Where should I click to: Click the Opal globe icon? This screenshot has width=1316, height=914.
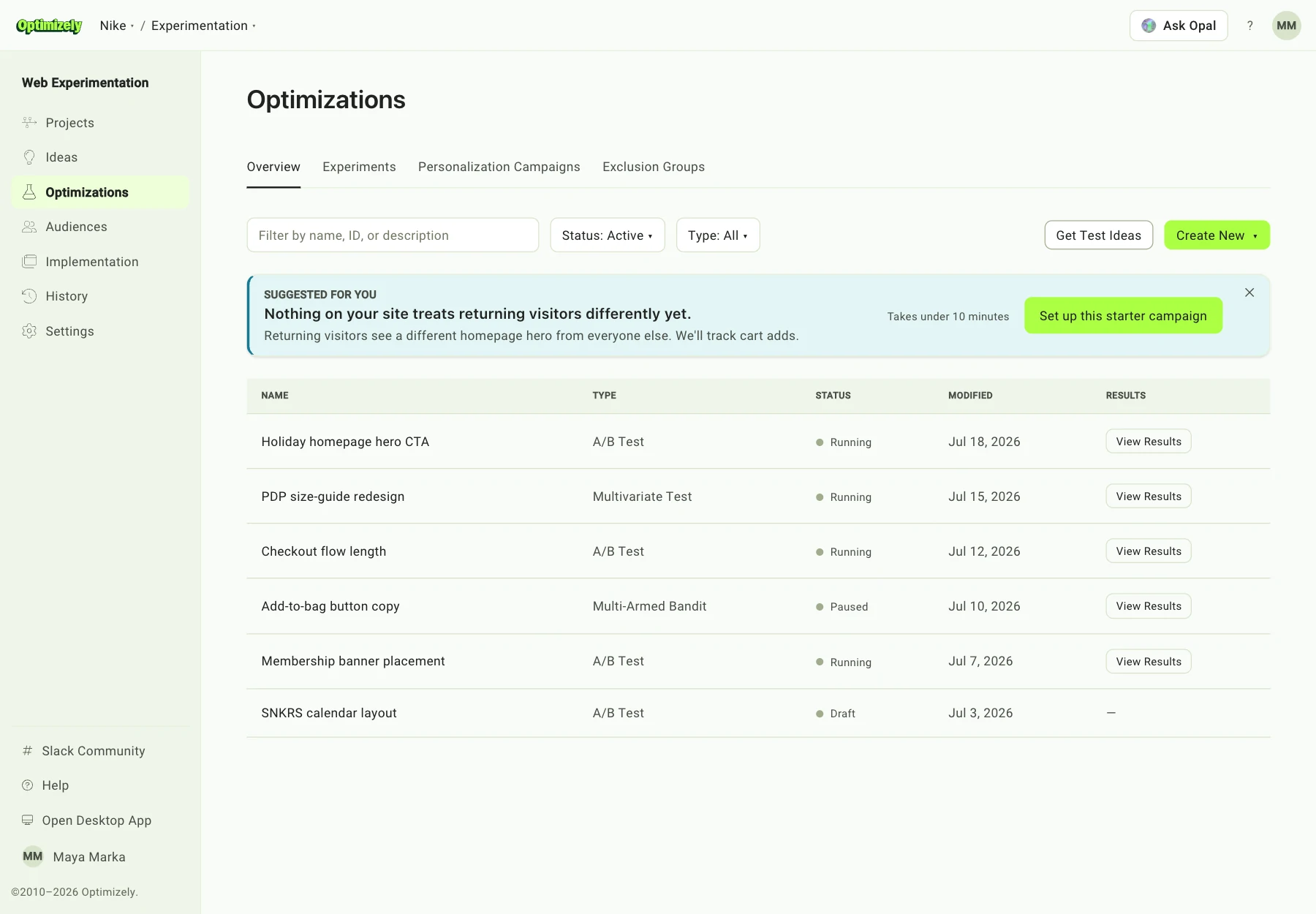click(1149, 26)
